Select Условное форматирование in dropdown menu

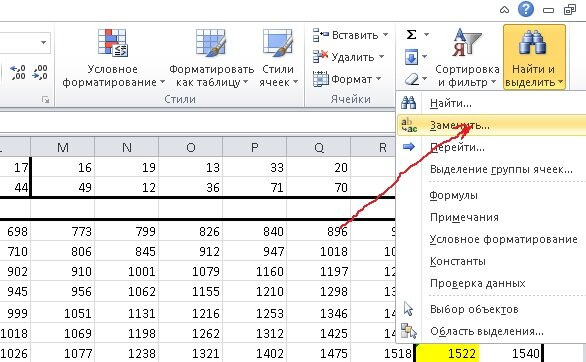(491, 239)
